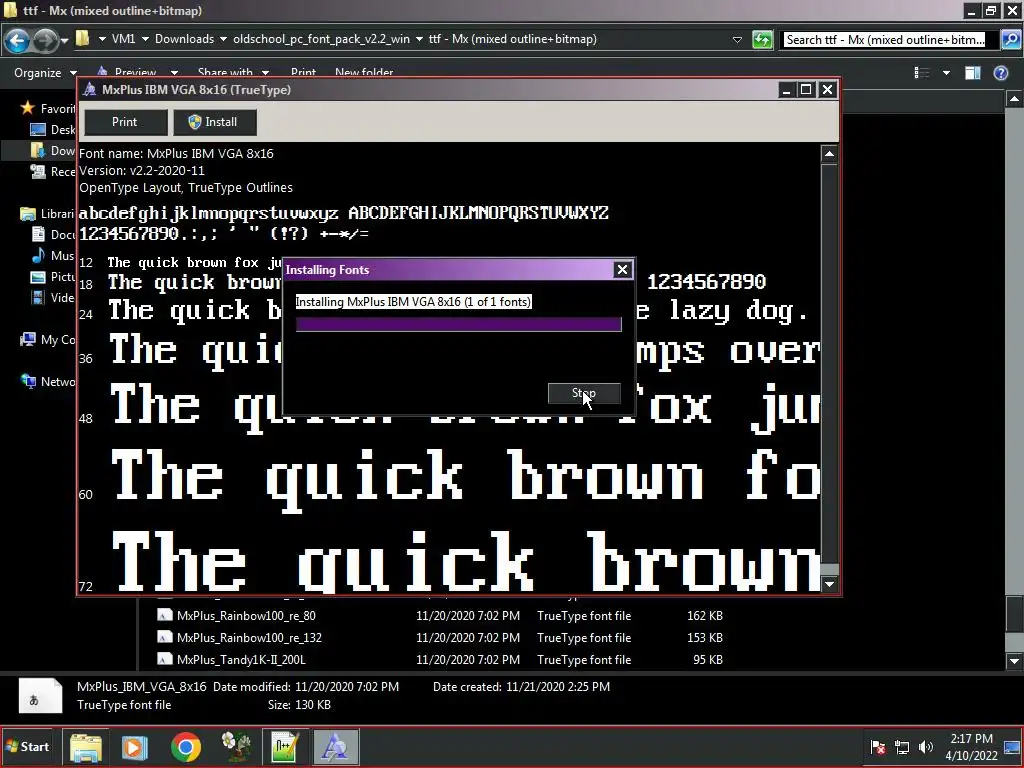The width and height of the screenshot is (1024, 768).
Task: Click Print in the Explorer toolbar
Action: click(303, 72)
